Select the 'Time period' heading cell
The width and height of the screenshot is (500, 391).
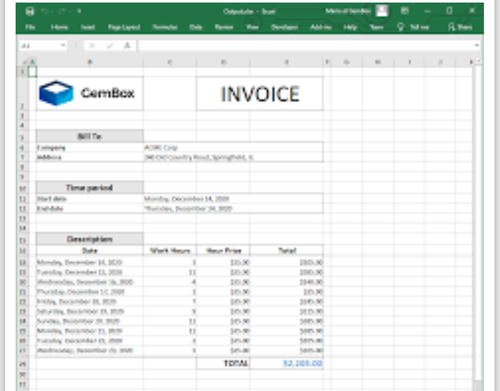tap(90, 188)
